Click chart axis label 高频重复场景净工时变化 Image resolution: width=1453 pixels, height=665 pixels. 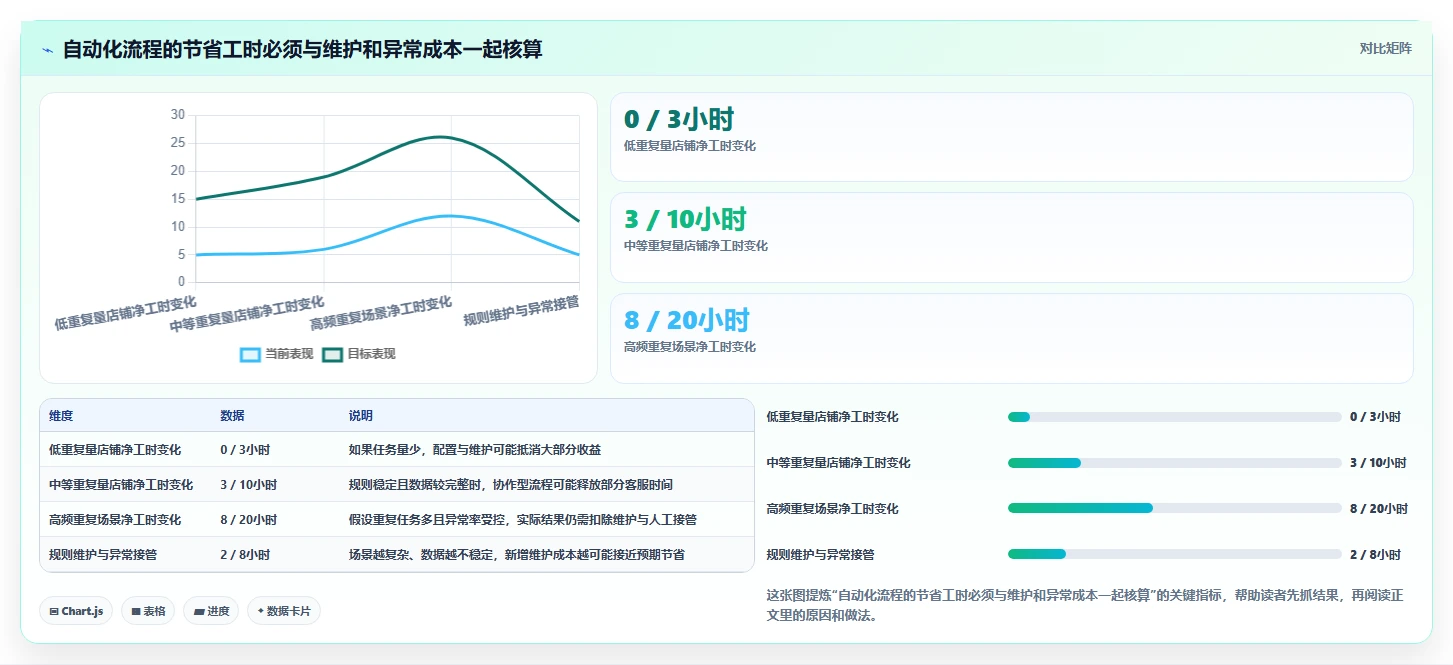(381, 314)
